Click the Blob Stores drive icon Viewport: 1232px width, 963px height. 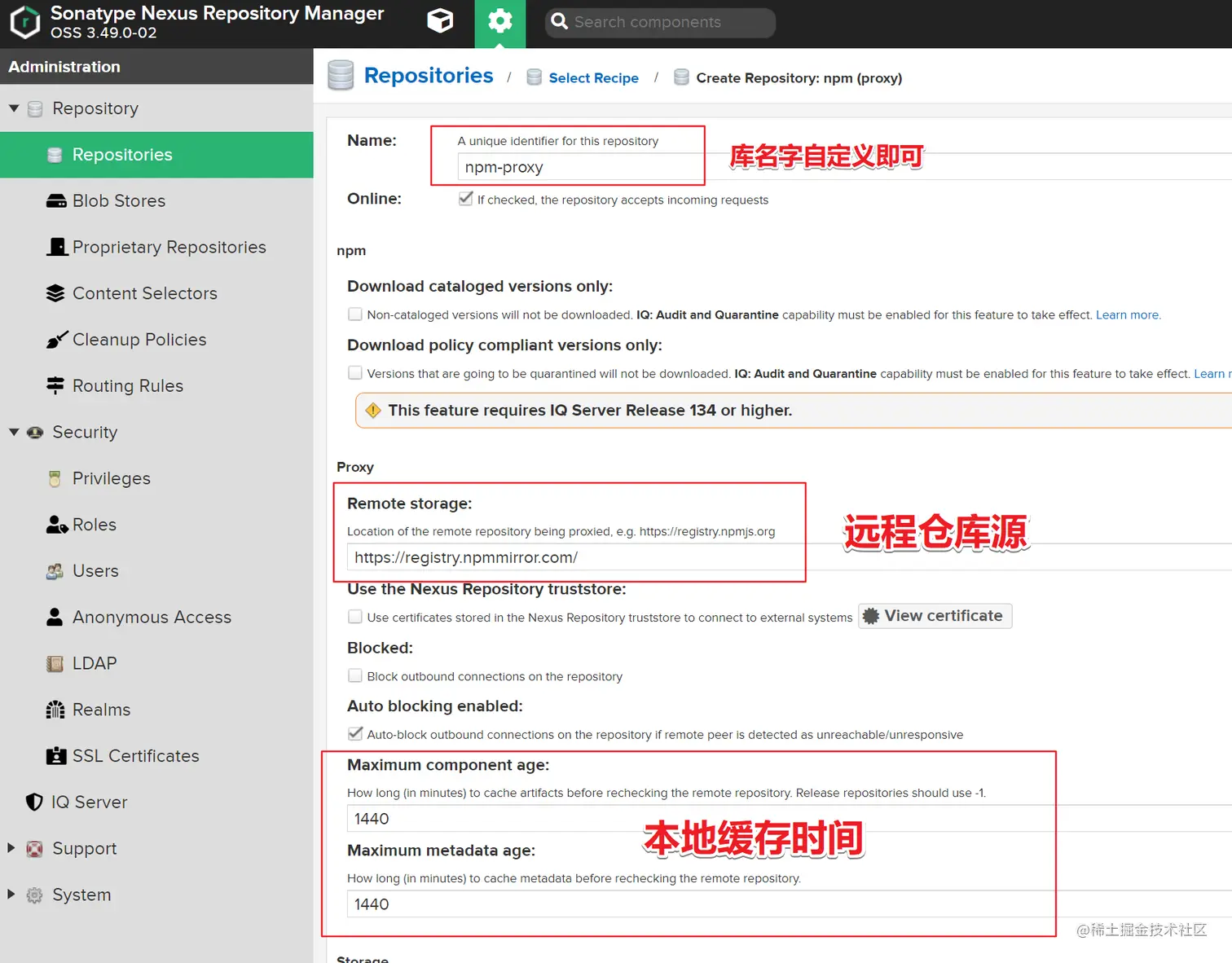[56, 201]
